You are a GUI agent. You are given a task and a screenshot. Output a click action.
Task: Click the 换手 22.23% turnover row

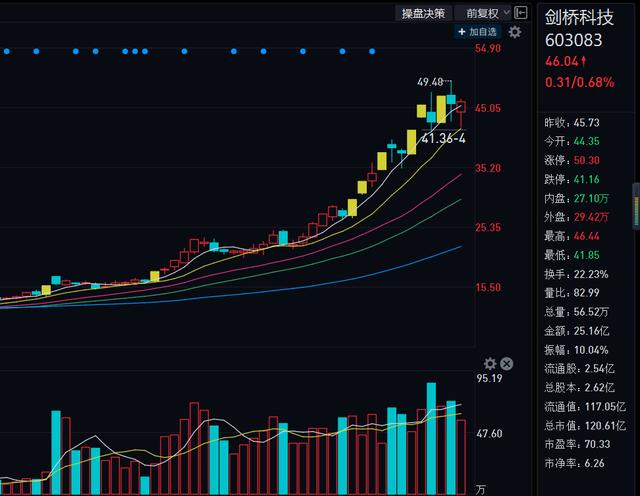coord(585,274)
